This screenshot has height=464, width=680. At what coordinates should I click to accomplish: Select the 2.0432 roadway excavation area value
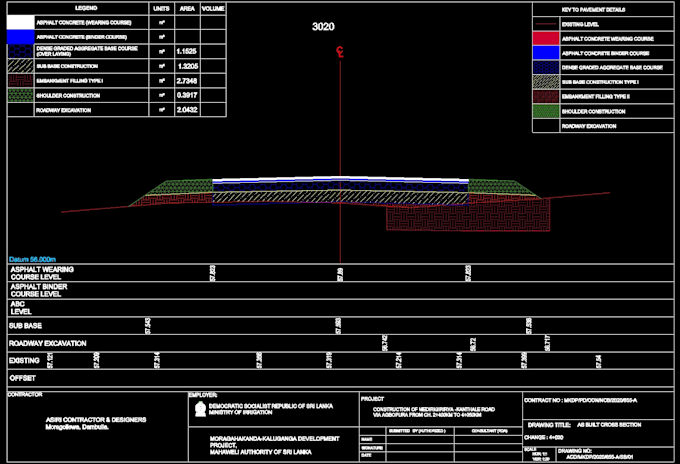185,109
